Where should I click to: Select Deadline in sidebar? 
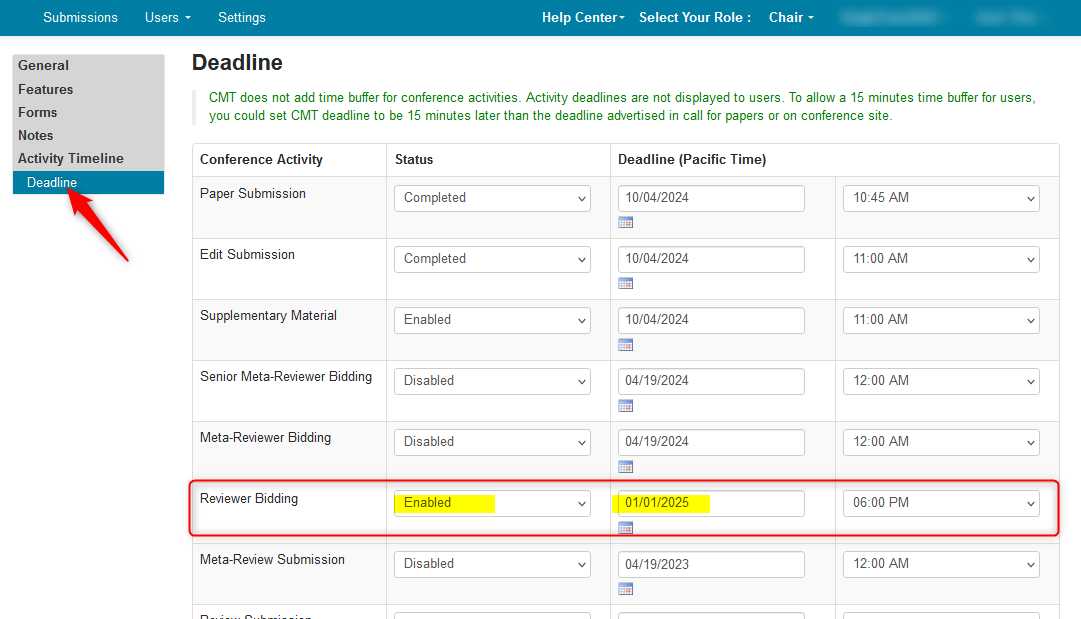tap(88, 182)
